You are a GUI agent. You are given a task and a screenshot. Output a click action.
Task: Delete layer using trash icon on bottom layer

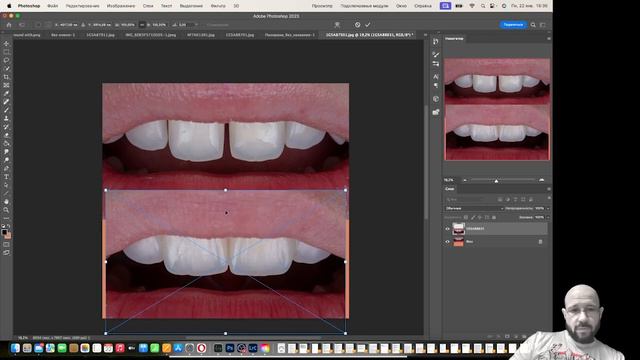(540, 242)
